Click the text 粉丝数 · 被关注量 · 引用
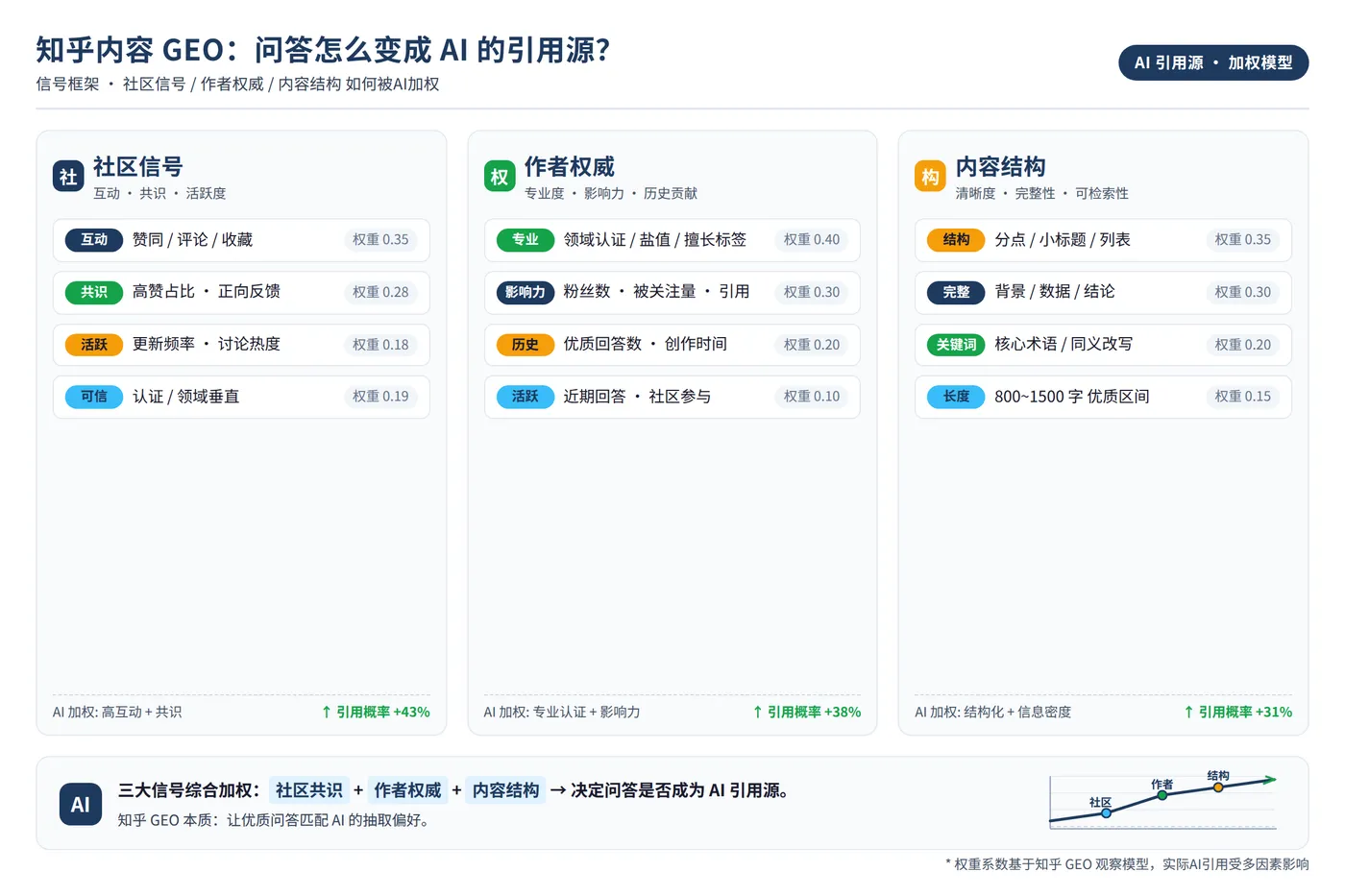Viewport: 1345px width, 896px height. tap(656, 291)
